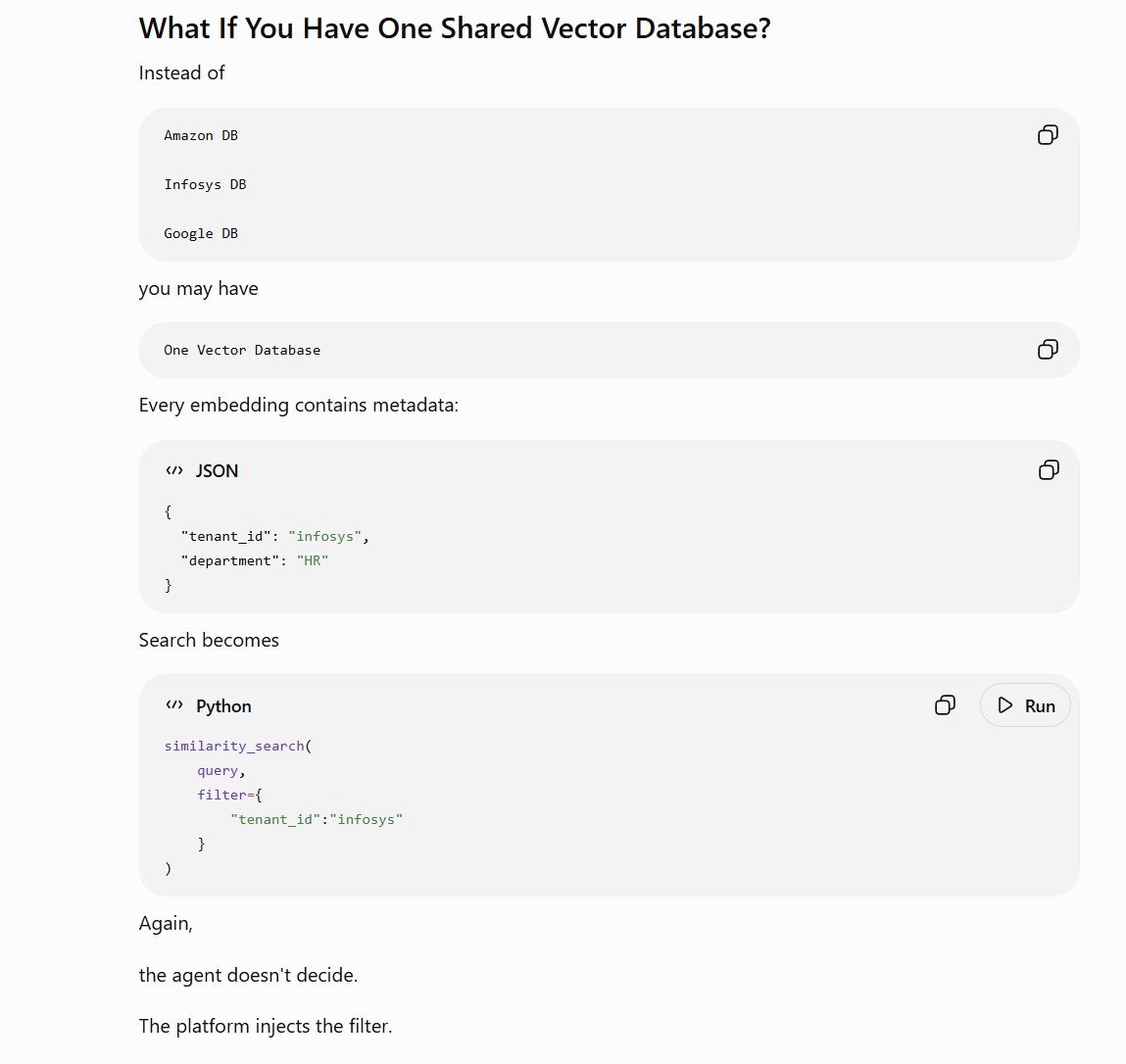Screen dimensions: 1126x1064
Task: Click the 'Infosys DB' code line
Action: (206, 184)
